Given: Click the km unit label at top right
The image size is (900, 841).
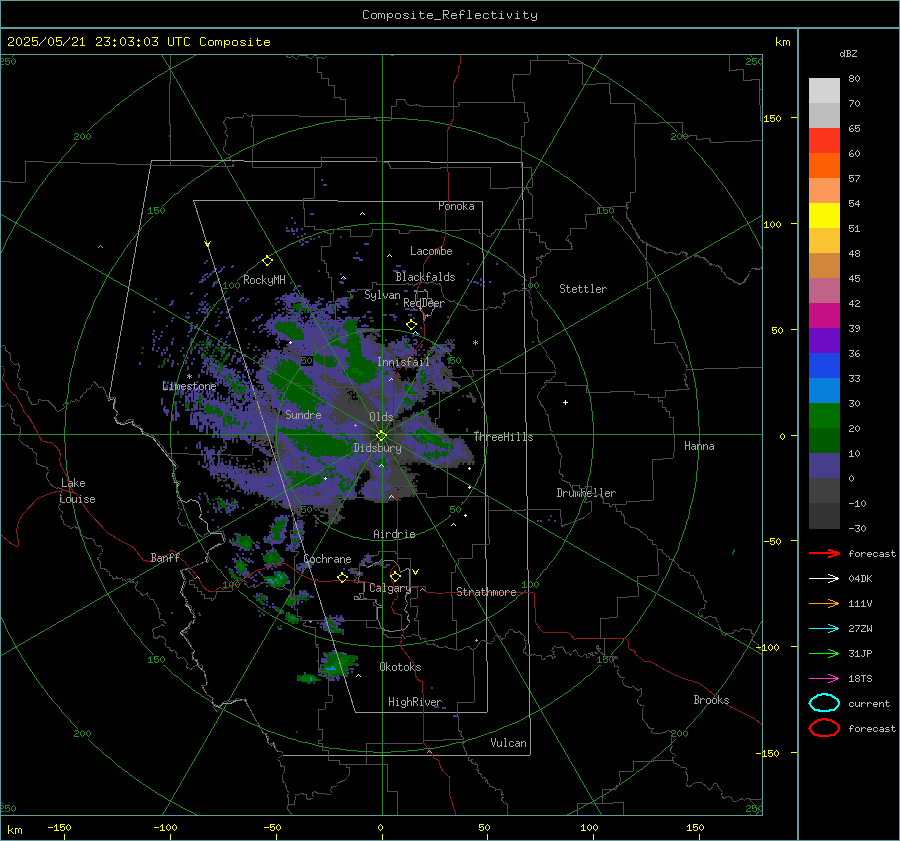Looking at the screenshot, I should click(782, 42).
